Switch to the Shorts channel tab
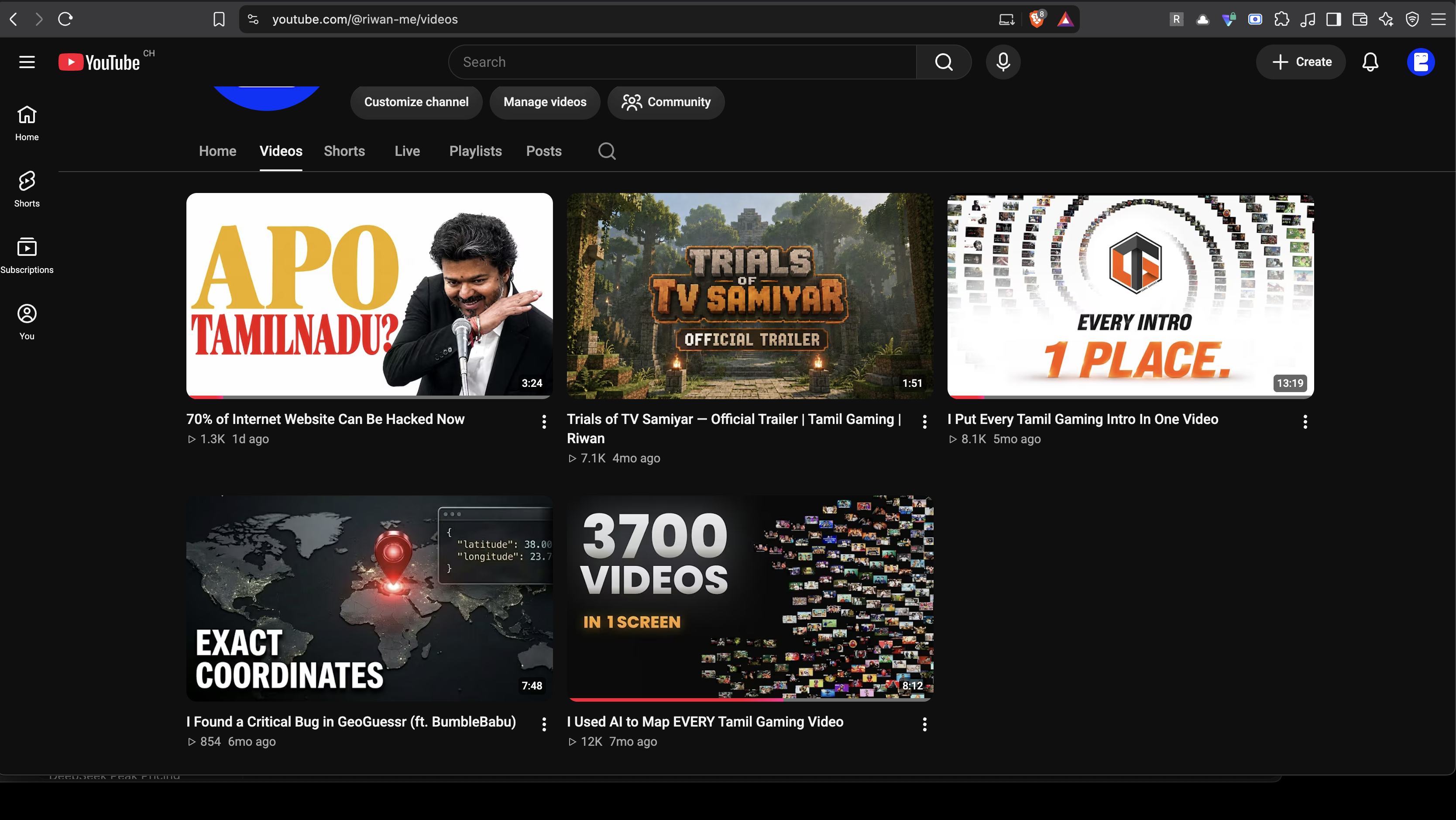This screenshot has width=1456, height=820. [x=344, y=151]
